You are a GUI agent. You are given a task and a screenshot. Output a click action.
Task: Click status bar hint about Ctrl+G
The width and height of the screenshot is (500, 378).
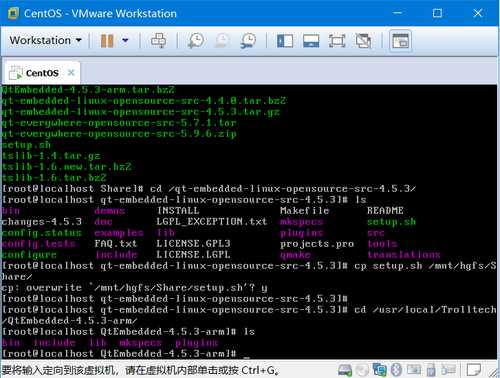140,370
